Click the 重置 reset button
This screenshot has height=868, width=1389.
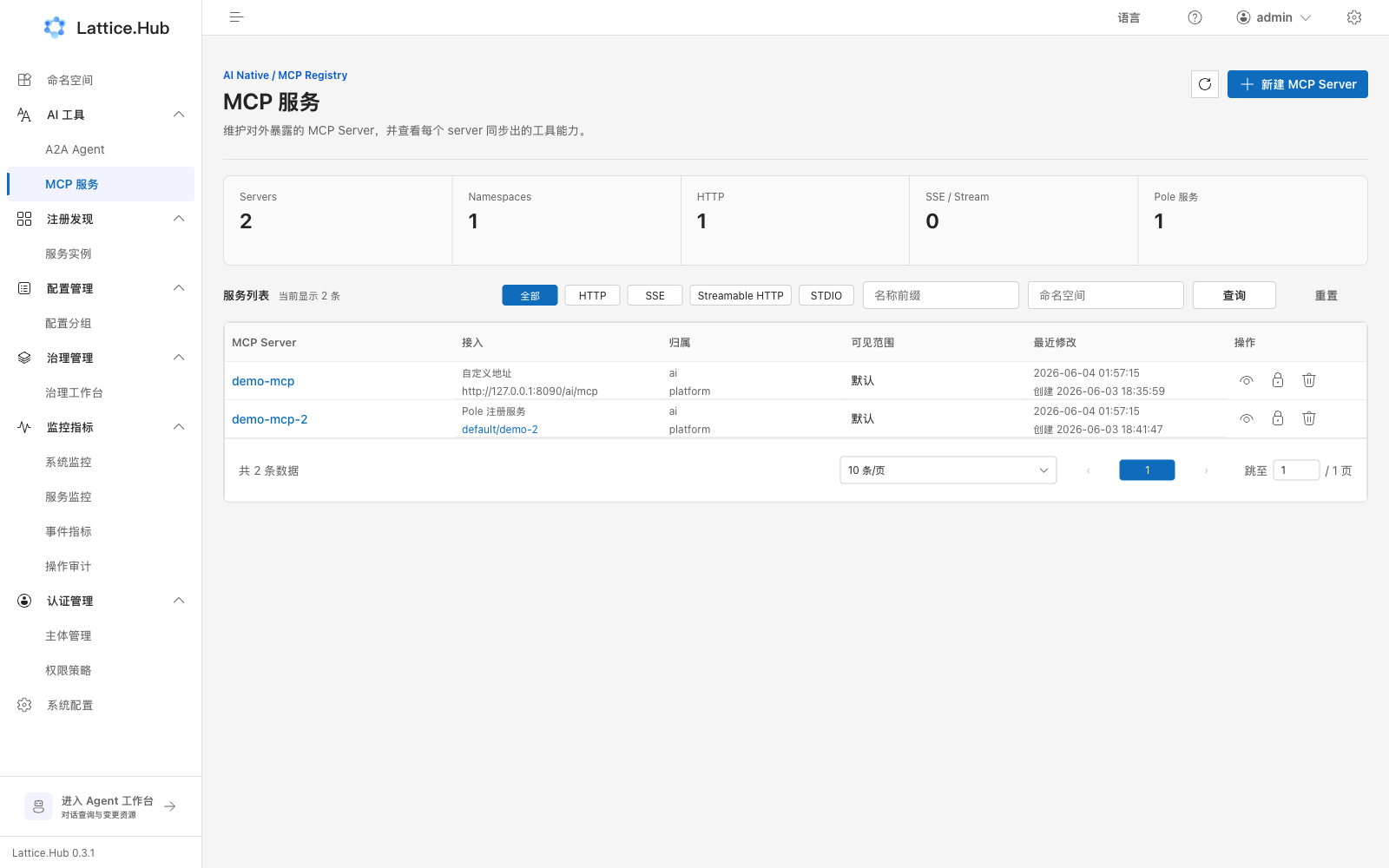coord(1326,295)
